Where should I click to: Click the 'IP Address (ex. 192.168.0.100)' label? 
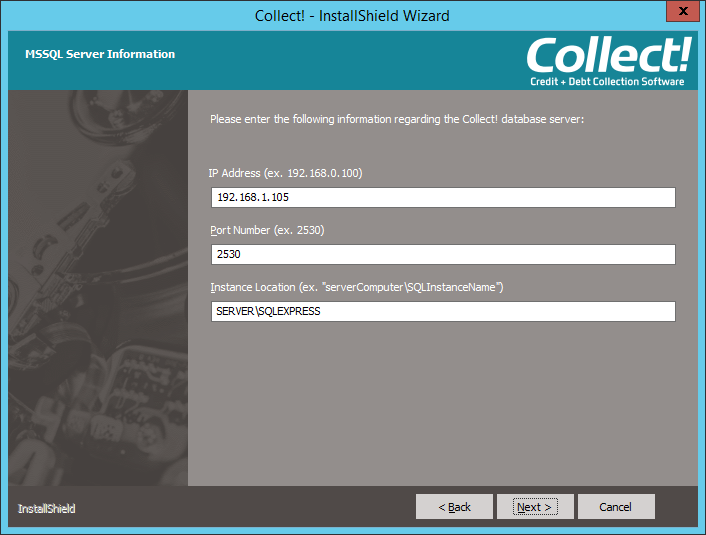click(x=285, y=173)
